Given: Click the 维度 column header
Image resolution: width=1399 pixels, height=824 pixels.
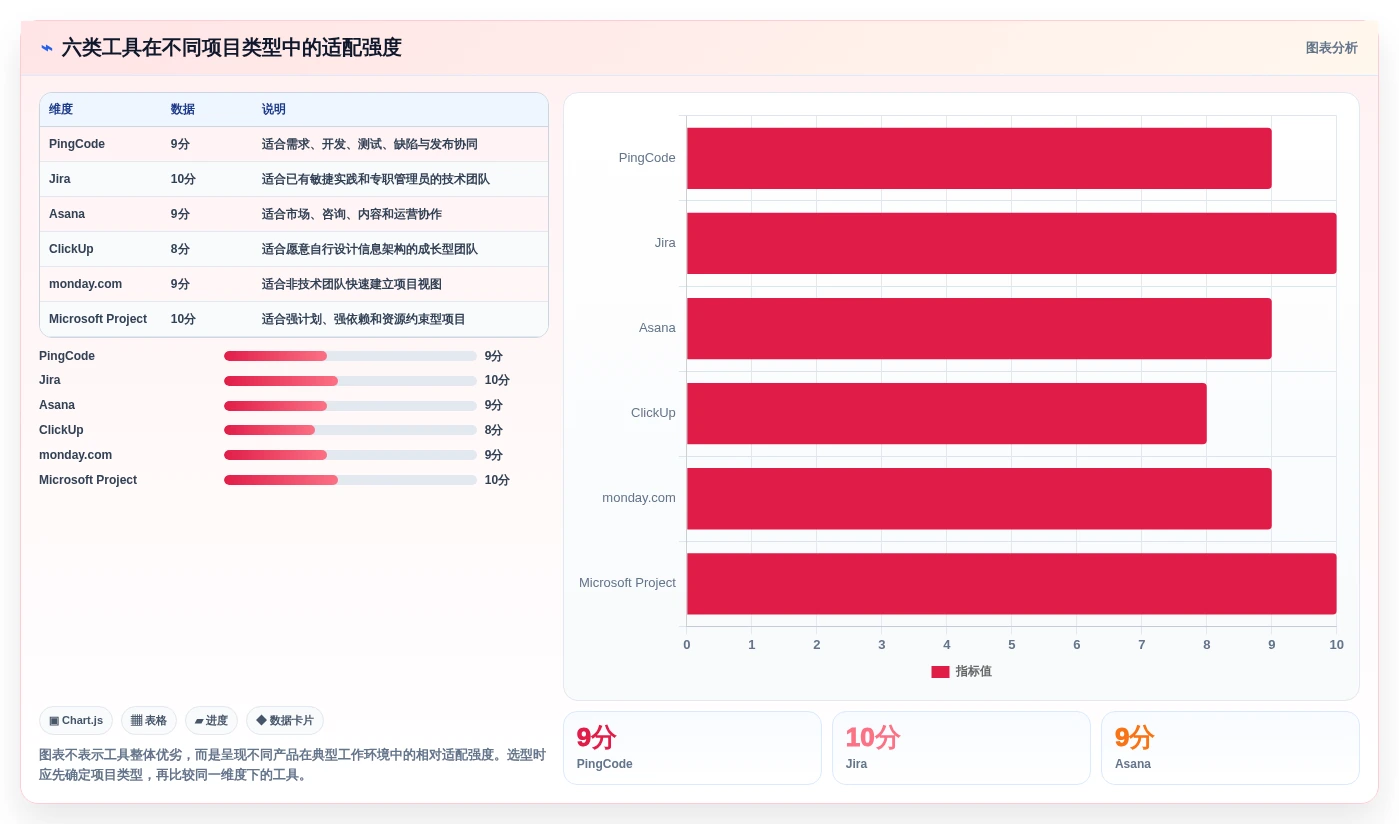Looking at the screenshot, I should [61, 109].
